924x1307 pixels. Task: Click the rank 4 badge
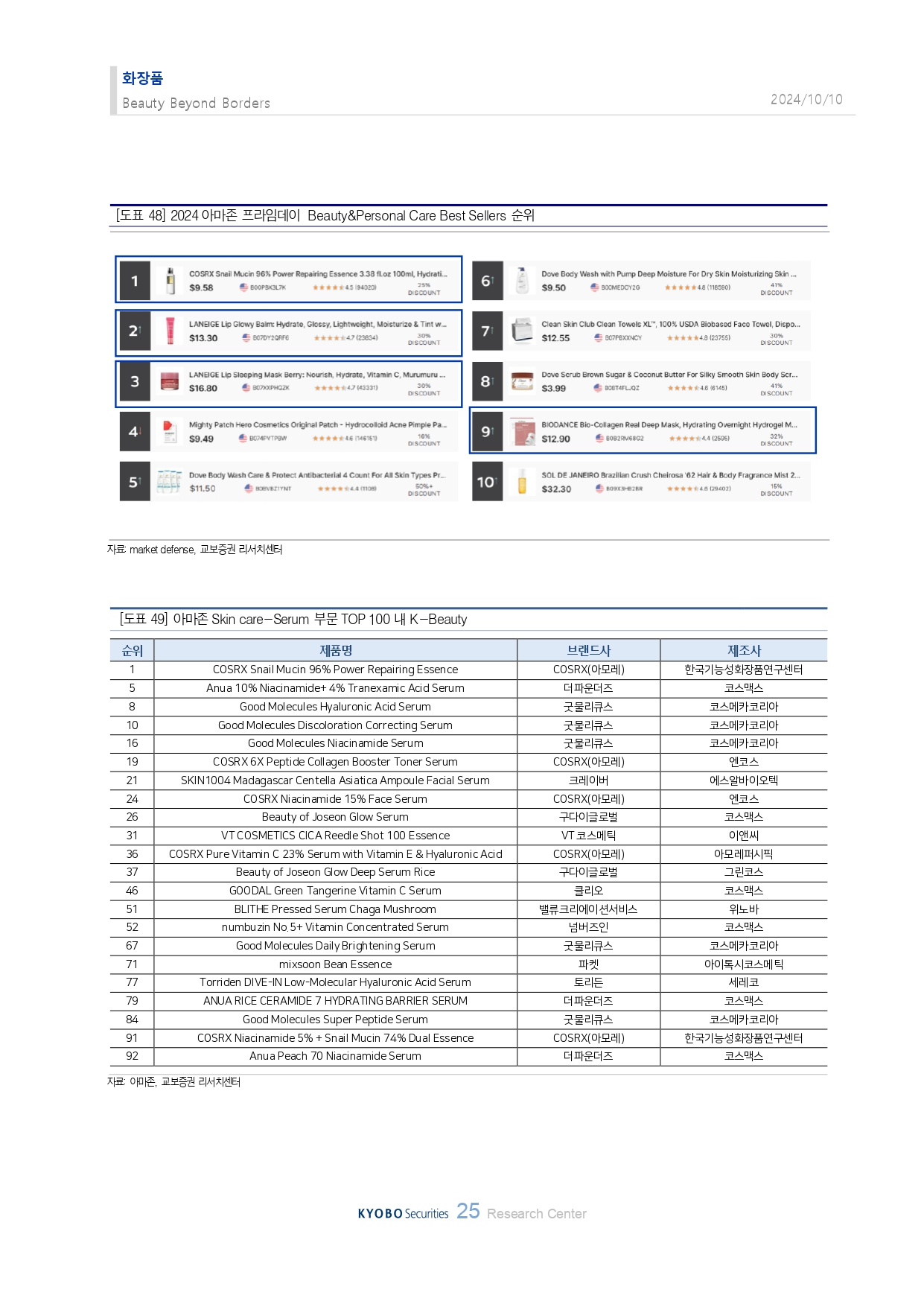135,431
